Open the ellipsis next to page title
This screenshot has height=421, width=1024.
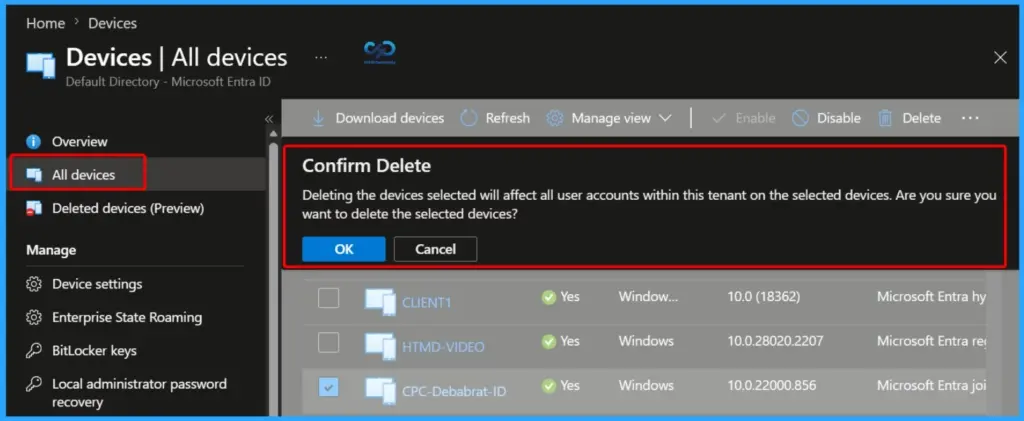[x=321, y=57]
